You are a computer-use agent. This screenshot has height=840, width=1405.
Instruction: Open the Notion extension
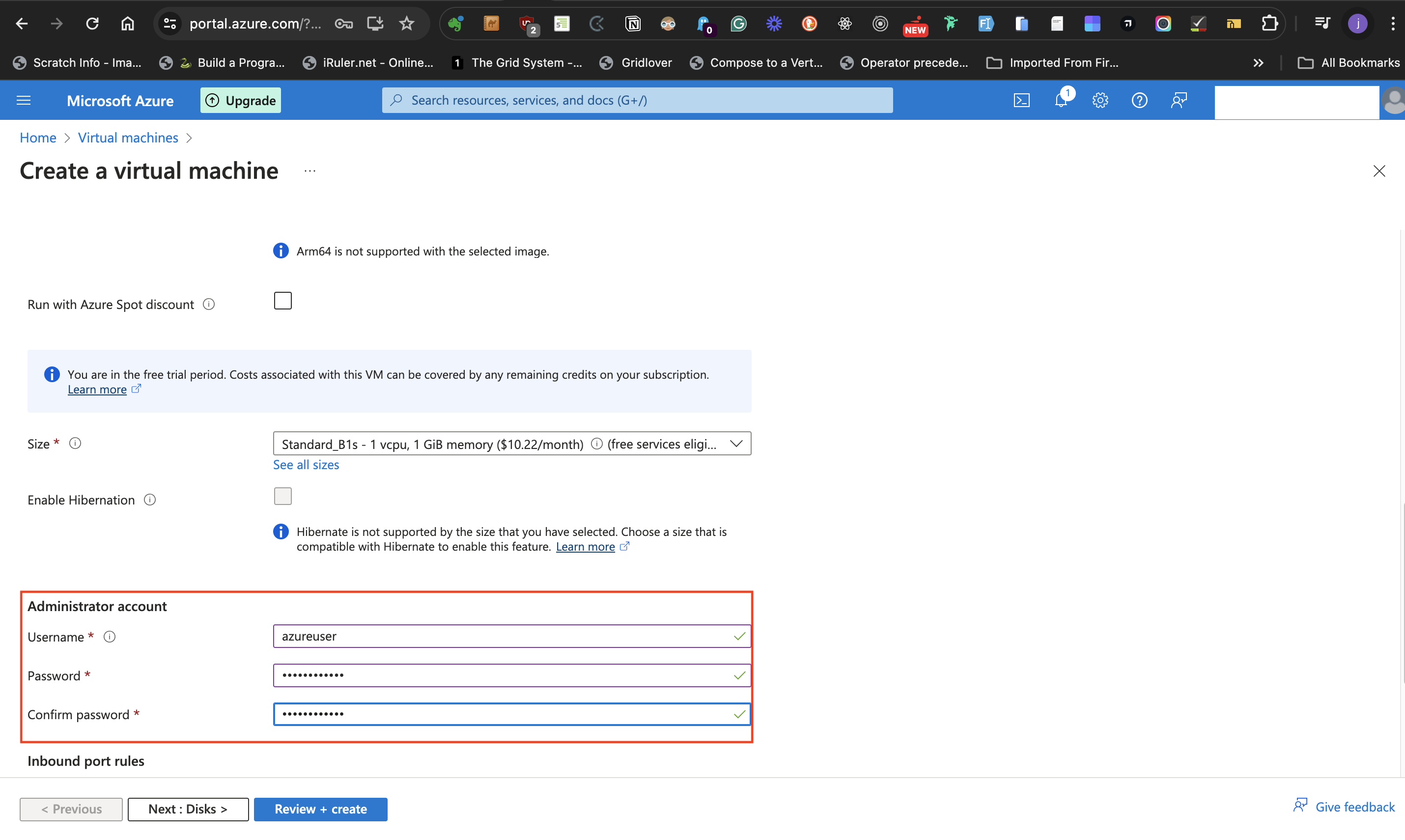pos(633,23)
